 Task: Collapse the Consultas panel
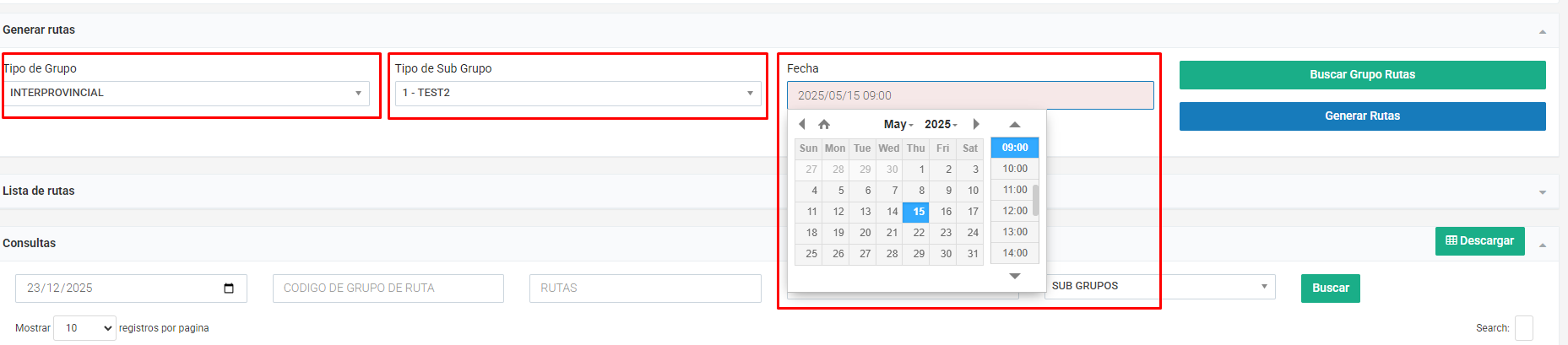click(x=1542, y=245)
